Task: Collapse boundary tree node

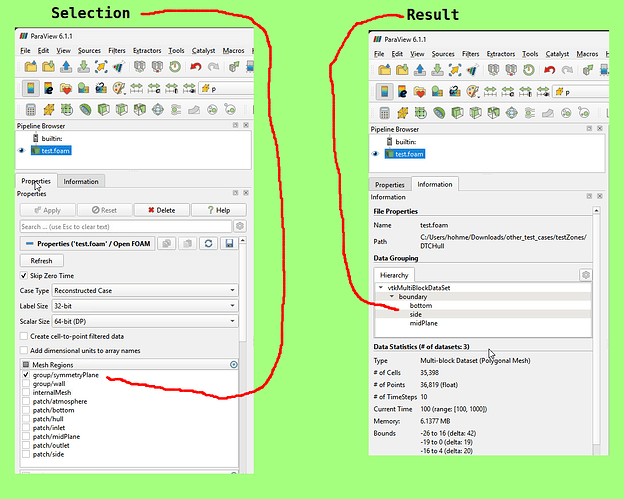Action: pyautogui.click(x=392, y=296)
